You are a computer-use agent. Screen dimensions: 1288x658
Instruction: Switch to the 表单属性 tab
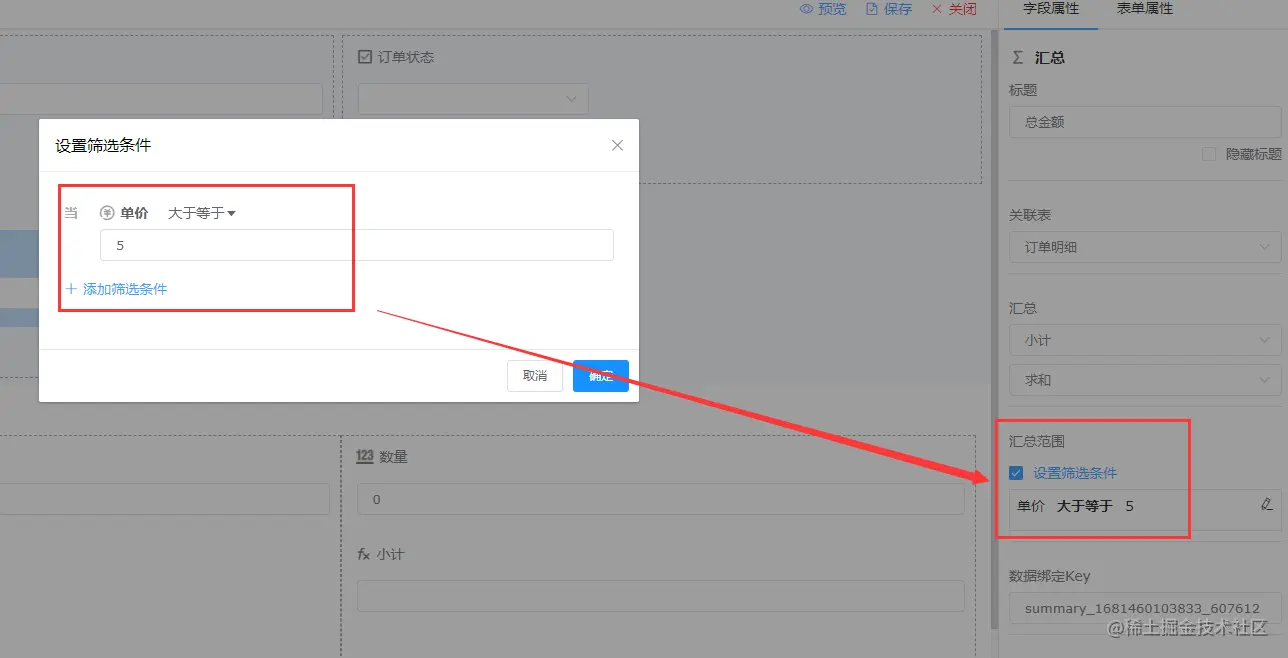point(1145,9)
